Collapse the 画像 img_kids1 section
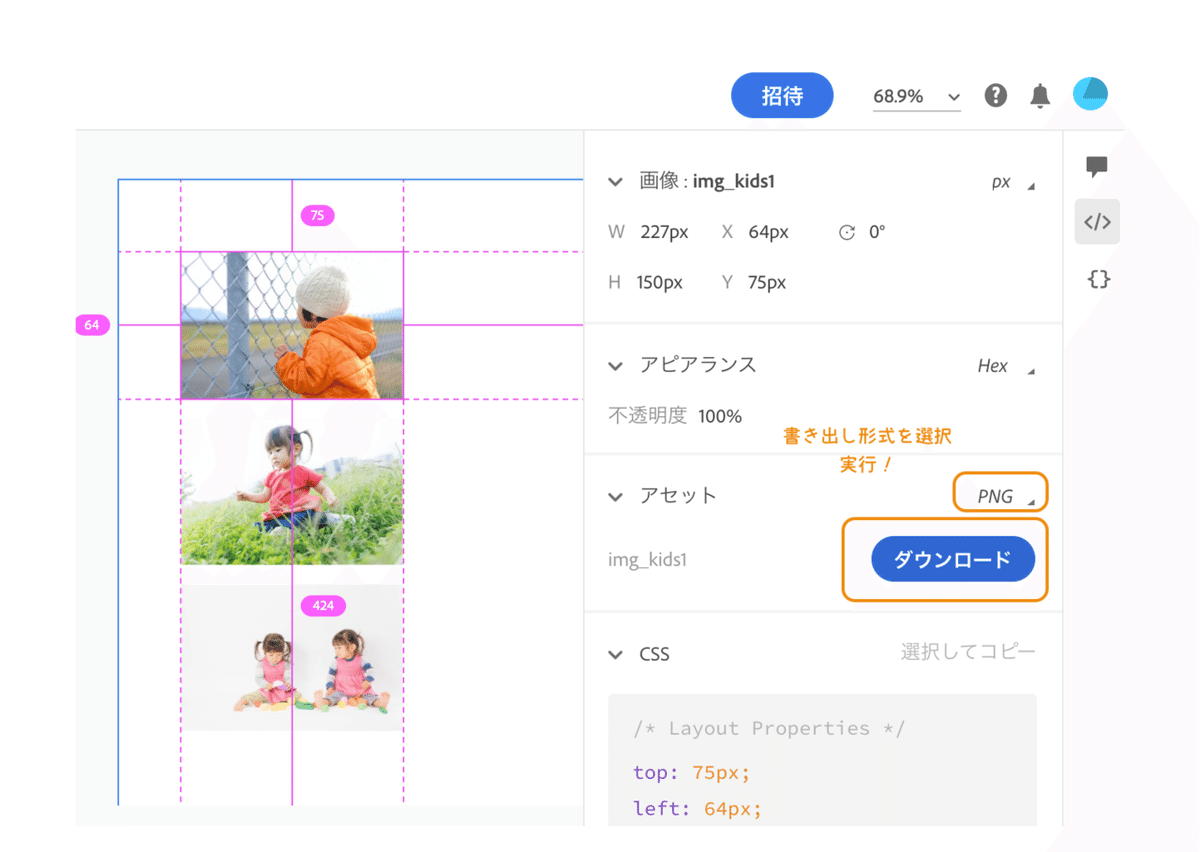 pos(615,182)
